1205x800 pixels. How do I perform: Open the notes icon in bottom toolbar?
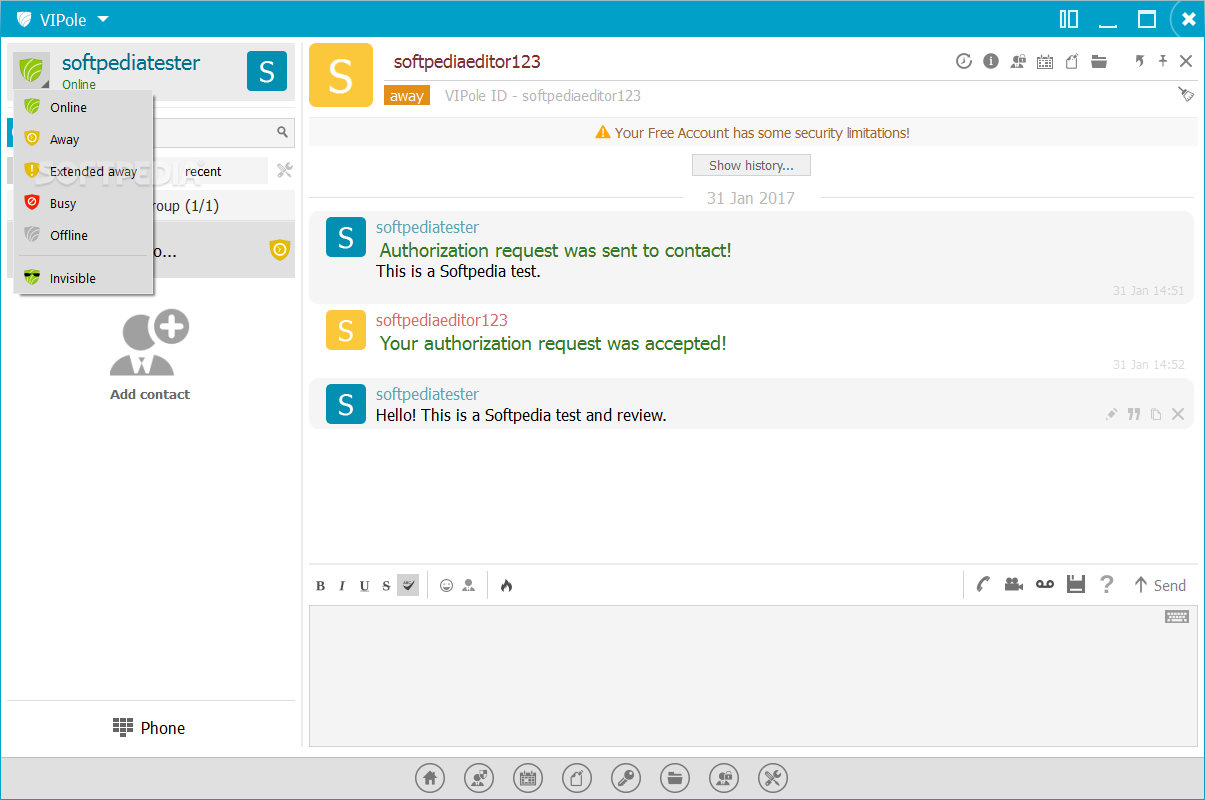click(577, 778)
